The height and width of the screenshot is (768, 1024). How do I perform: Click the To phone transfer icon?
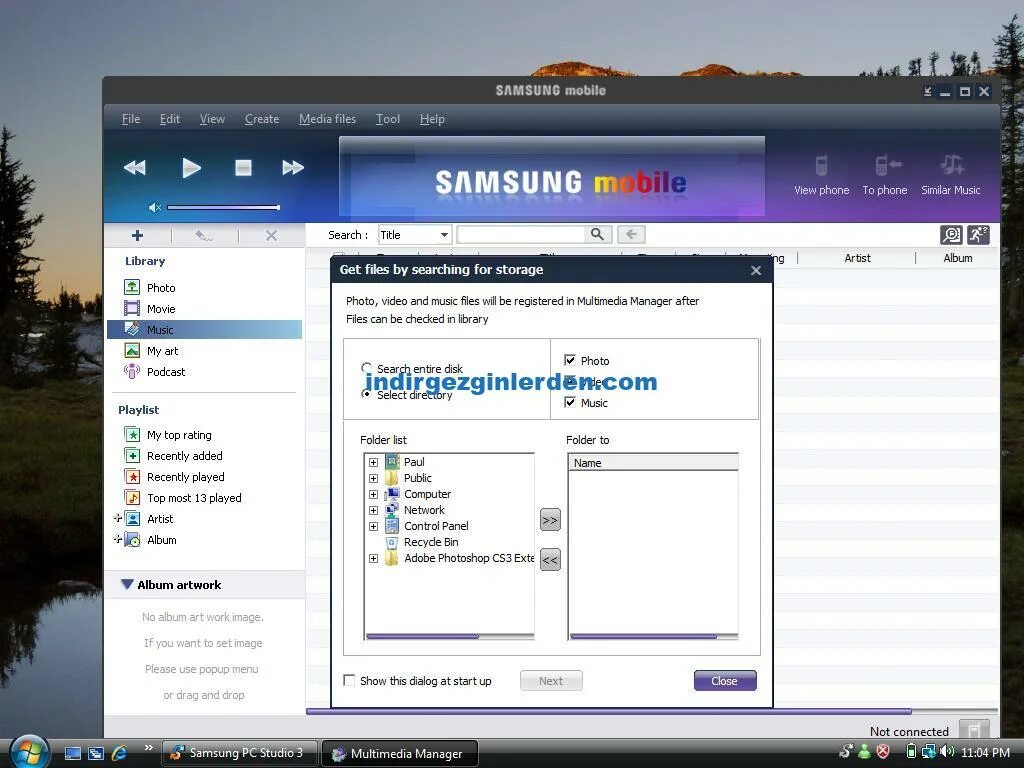click(885, 170)
